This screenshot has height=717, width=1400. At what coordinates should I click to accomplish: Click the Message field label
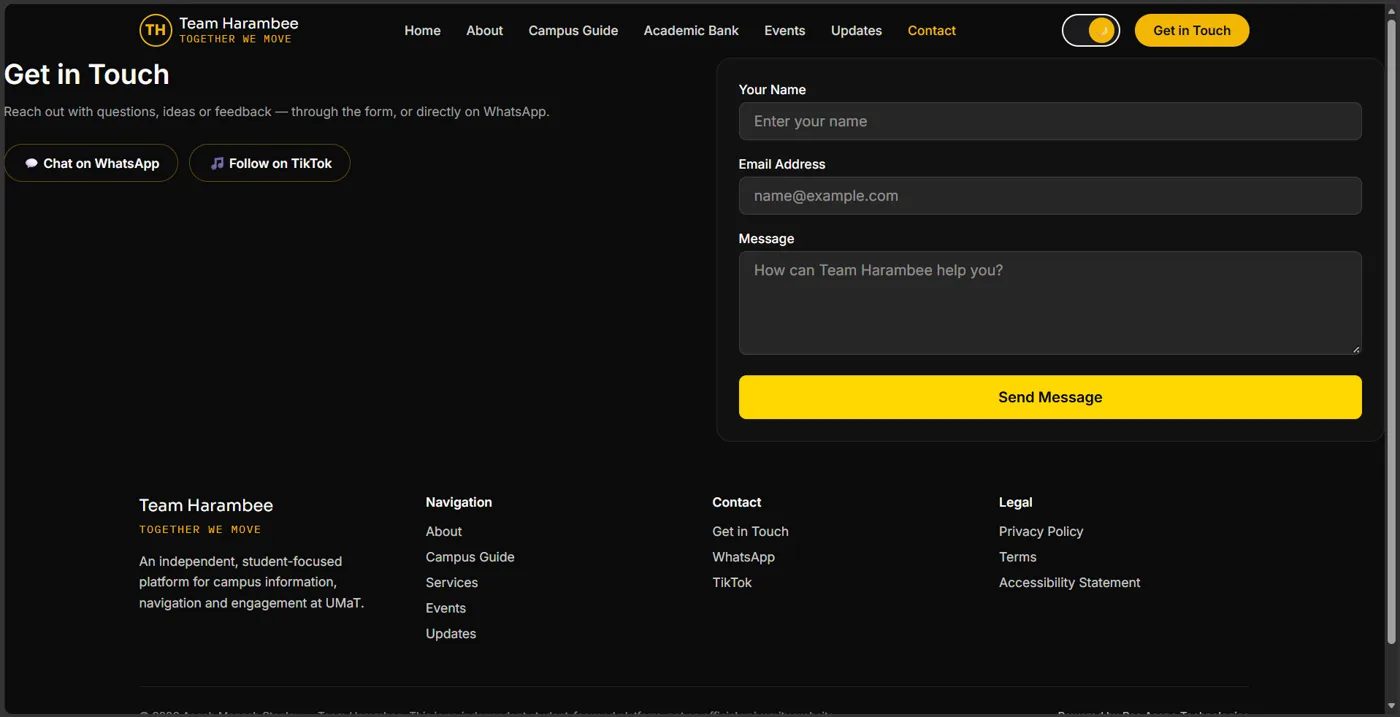766,238
